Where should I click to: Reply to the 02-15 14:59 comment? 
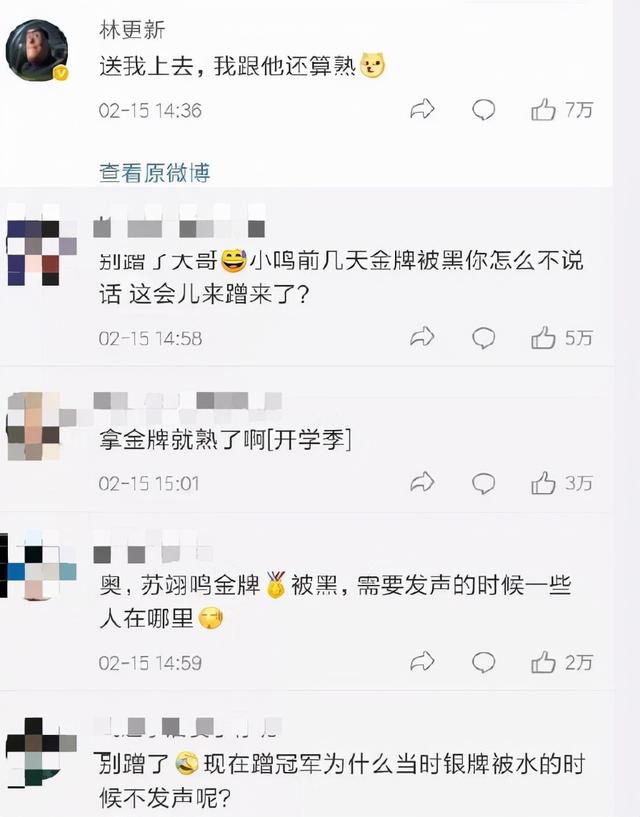point(484,662)
